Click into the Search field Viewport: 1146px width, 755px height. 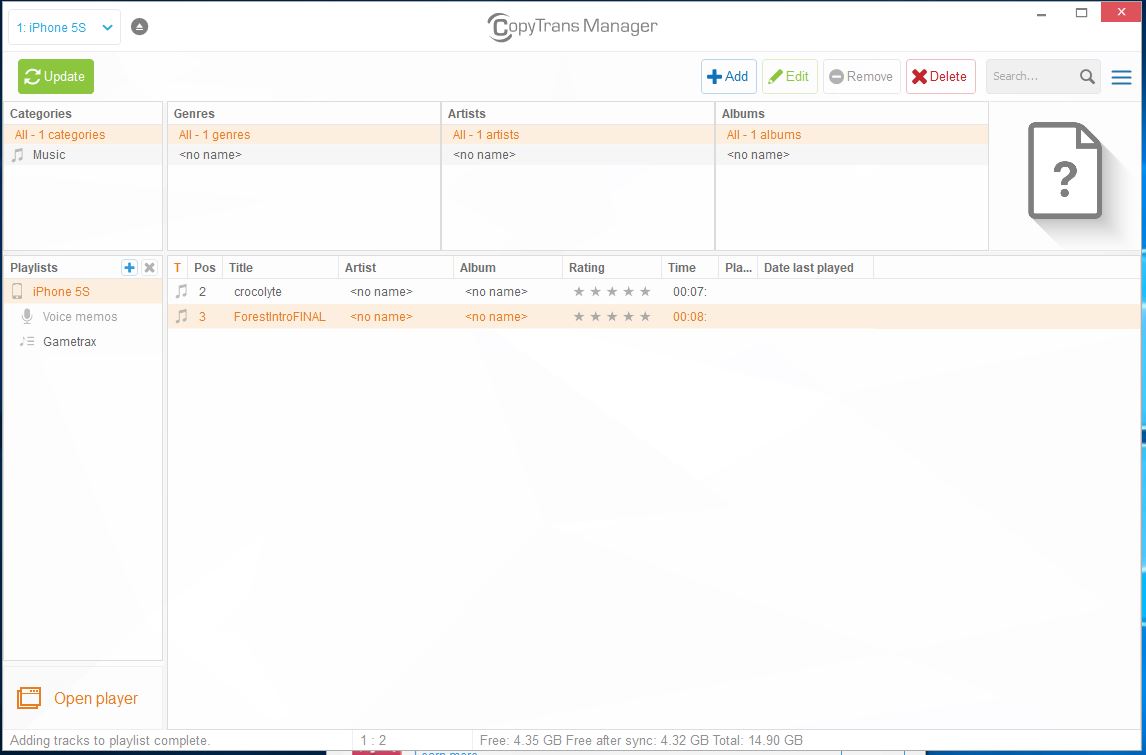pyautogui.click(x=1028, y=77)
